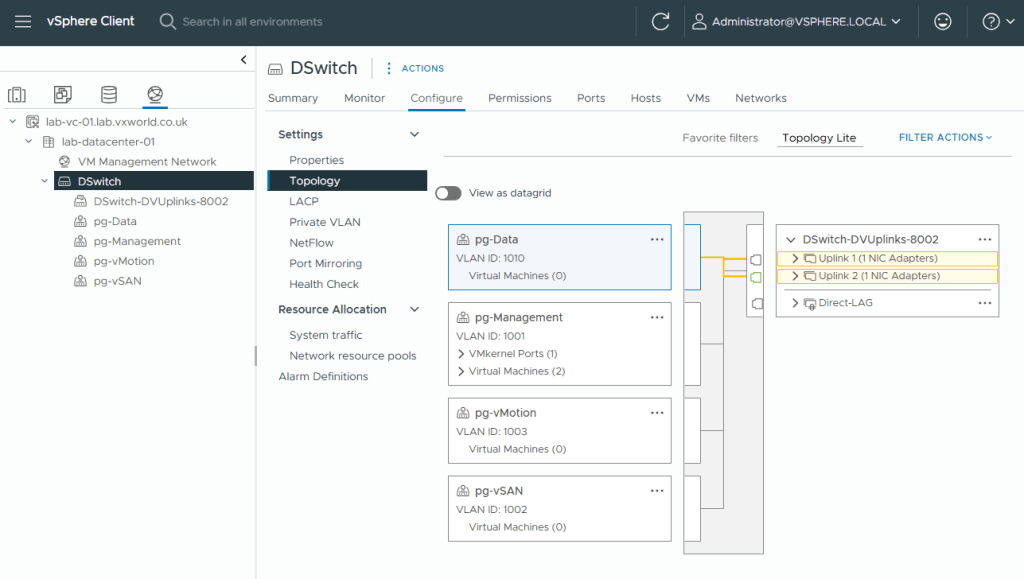Click the refresh icon in header
The image size is (1024, 579).
660,21
